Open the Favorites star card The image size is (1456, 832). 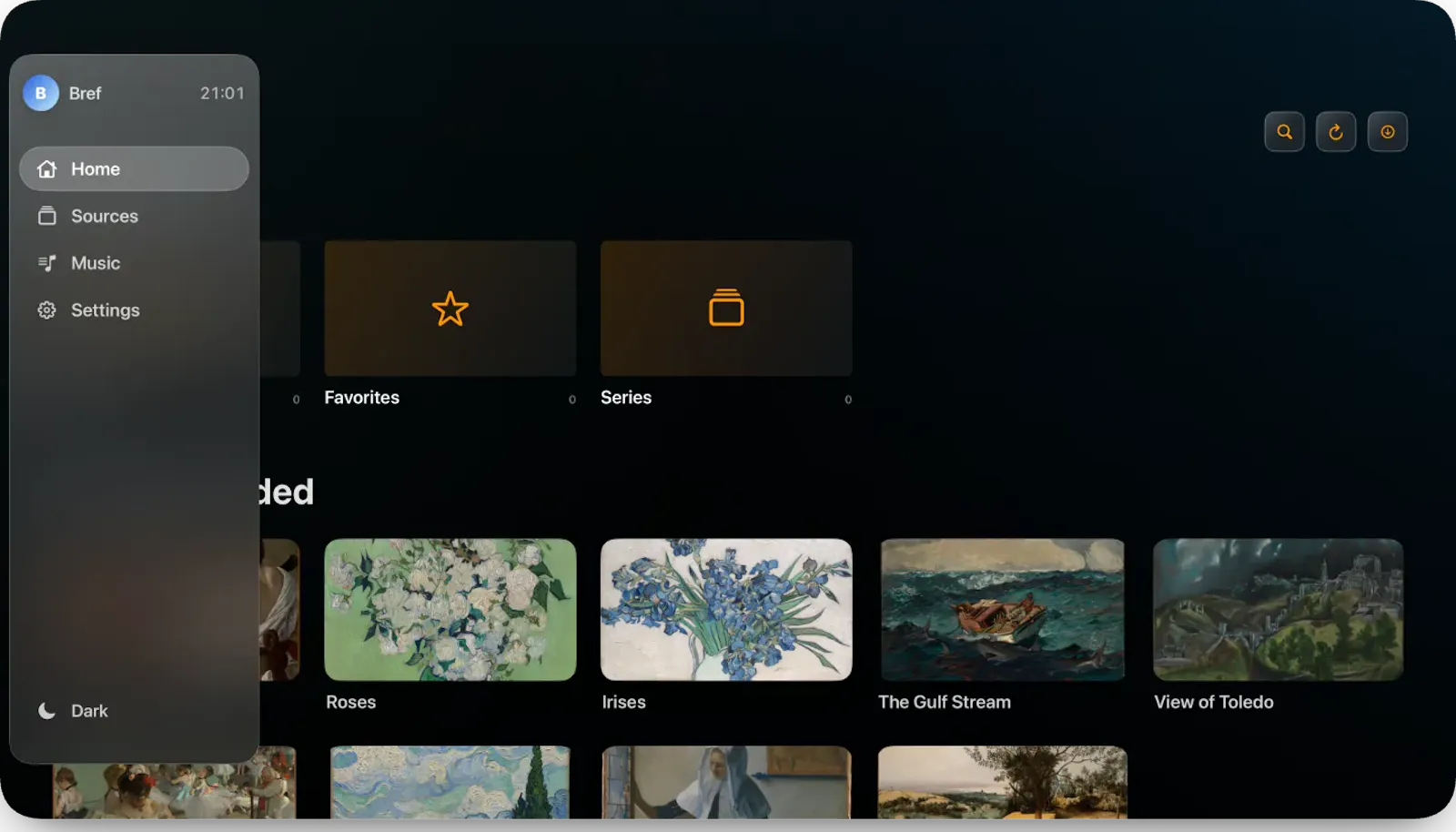pos(450,309)
